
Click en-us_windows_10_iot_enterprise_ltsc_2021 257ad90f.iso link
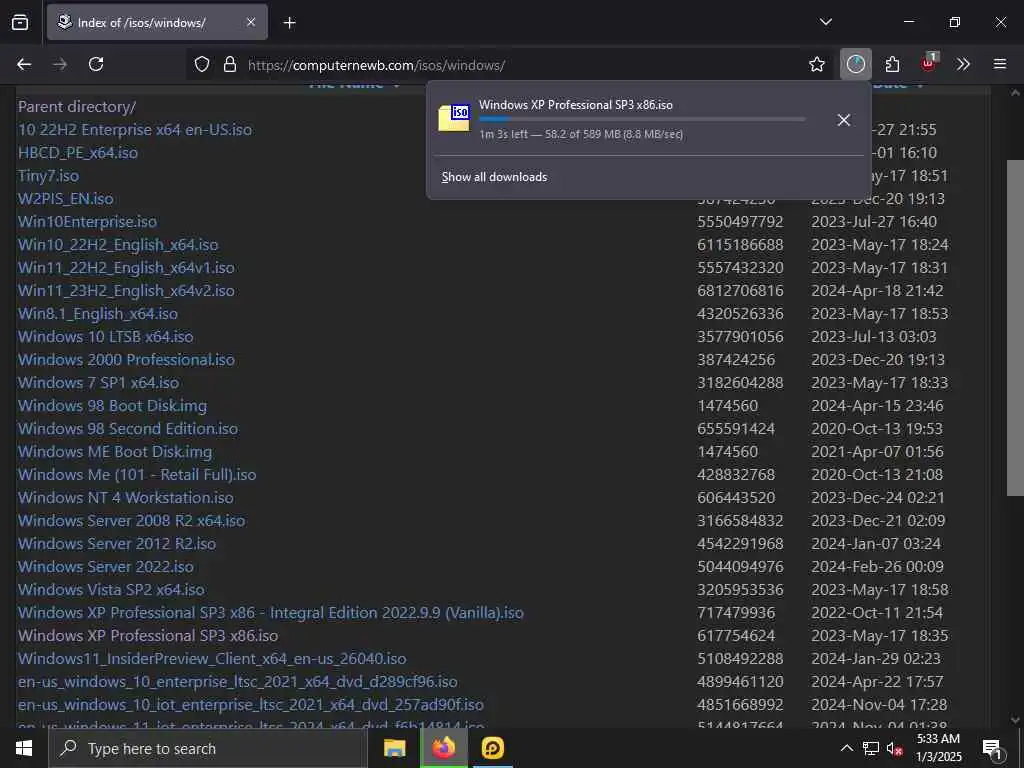click(251, 705)
